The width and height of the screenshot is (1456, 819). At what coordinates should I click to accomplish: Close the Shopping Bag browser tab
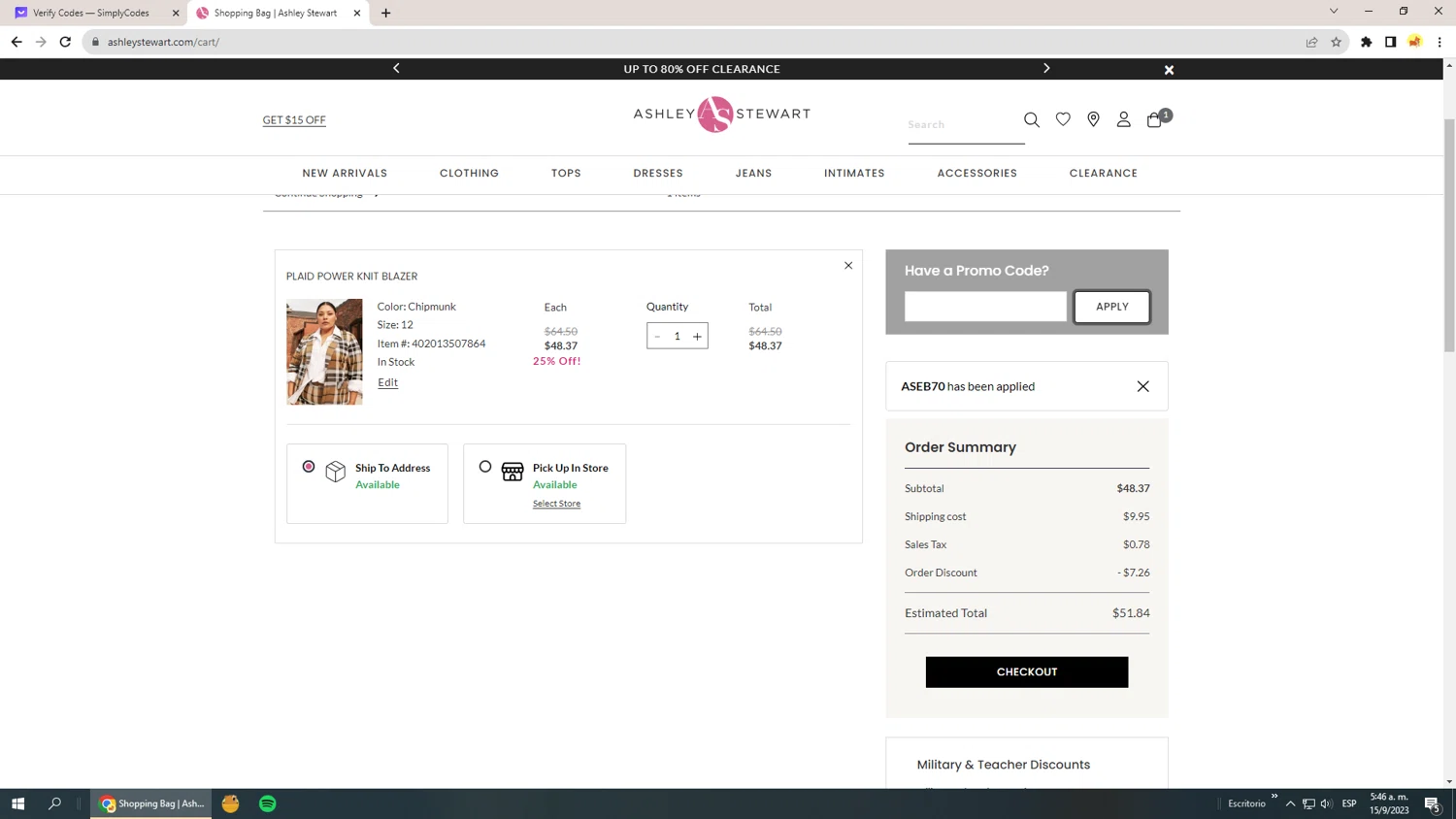[x=357, y=13]
